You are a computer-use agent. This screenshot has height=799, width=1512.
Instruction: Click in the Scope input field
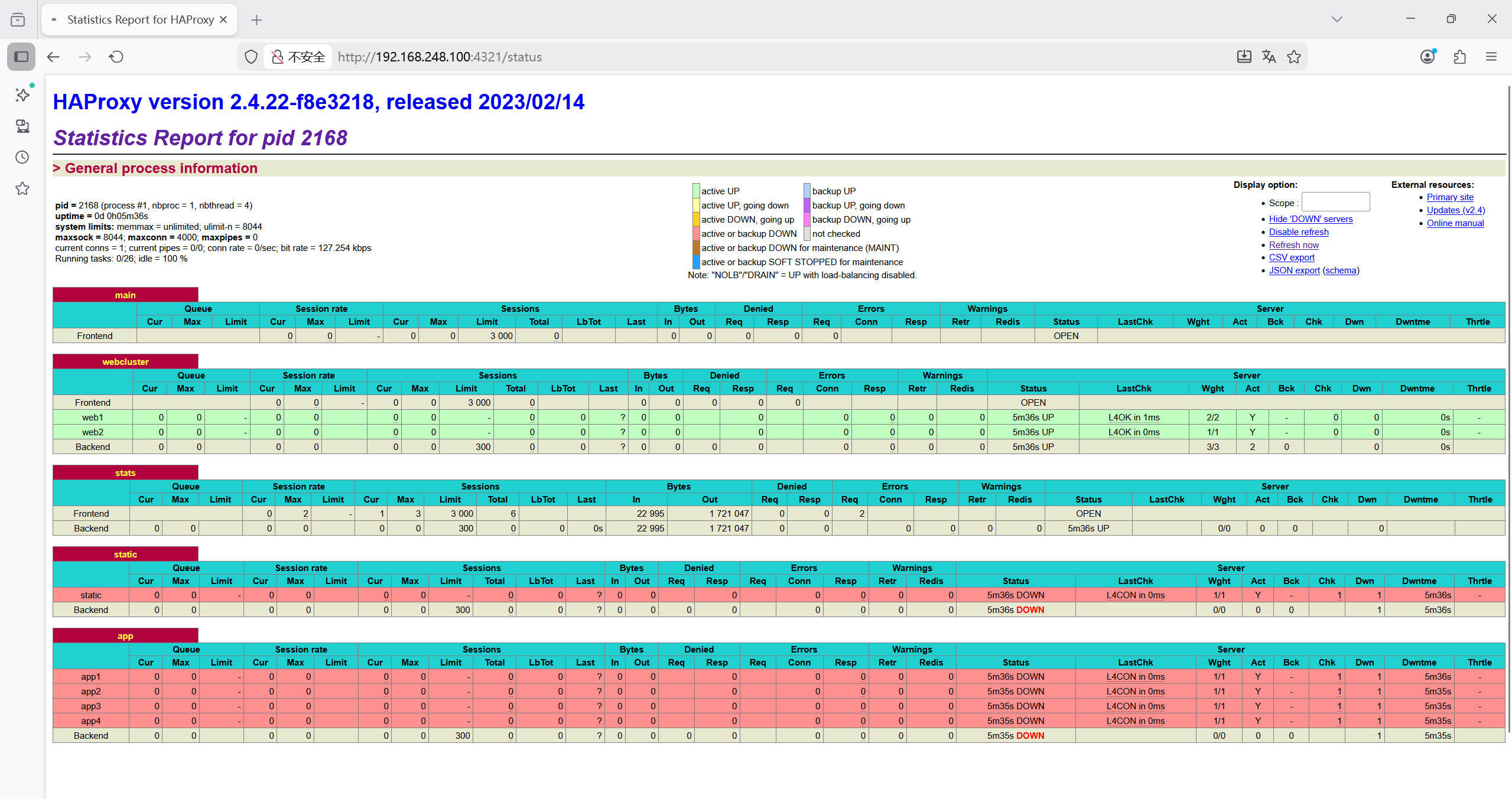click(1335, 202)
